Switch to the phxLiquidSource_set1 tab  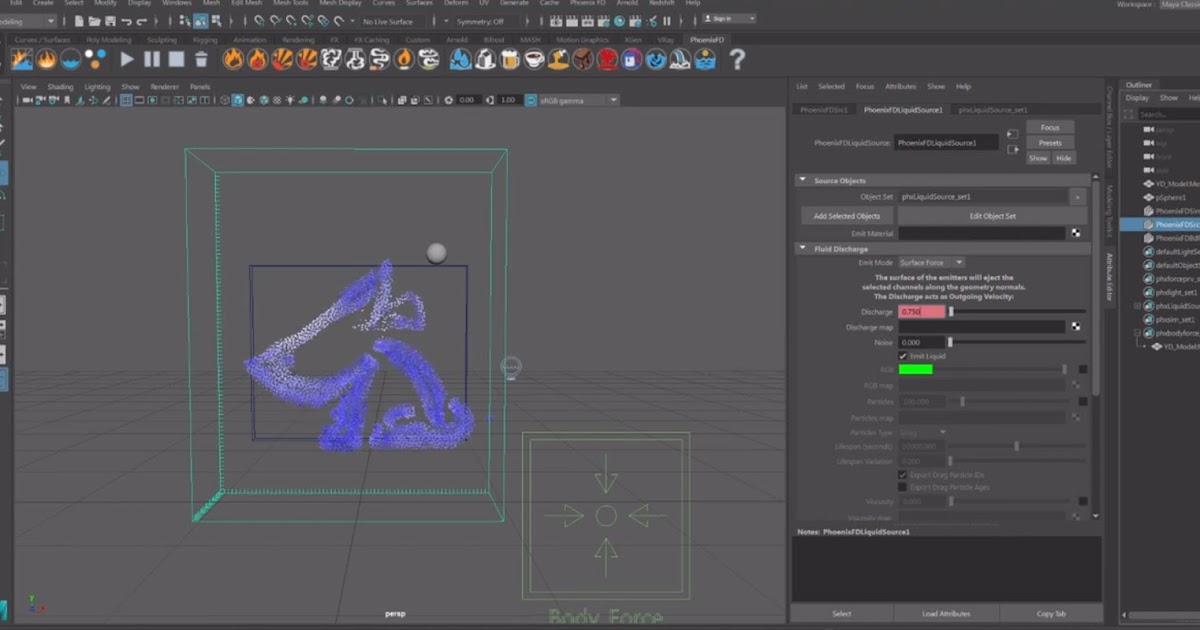(x=993, y=110)
